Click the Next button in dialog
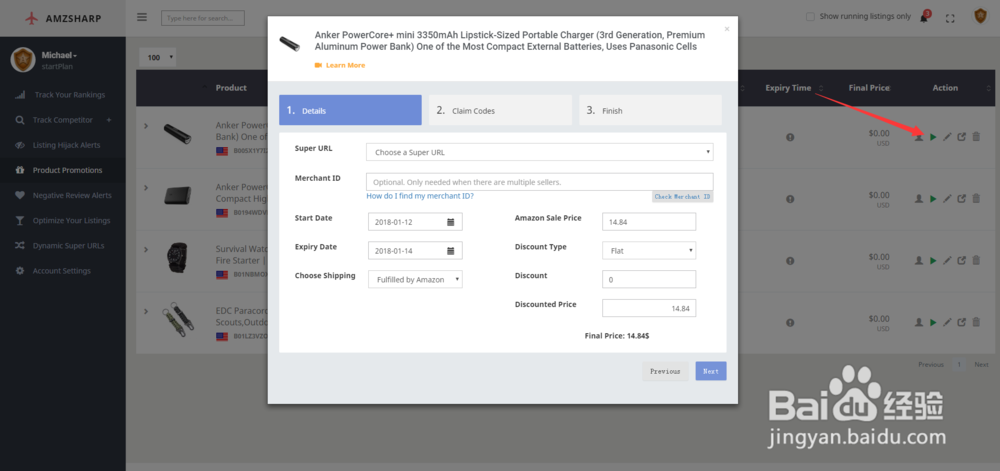 point(710,371)
